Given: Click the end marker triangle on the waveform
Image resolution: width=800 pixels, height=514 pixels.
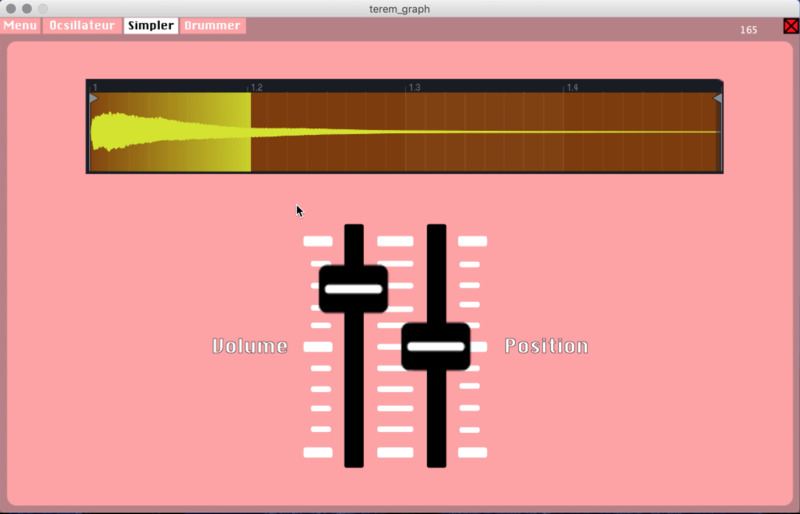Looking at the screenshot, I should [x=716, y=98].
